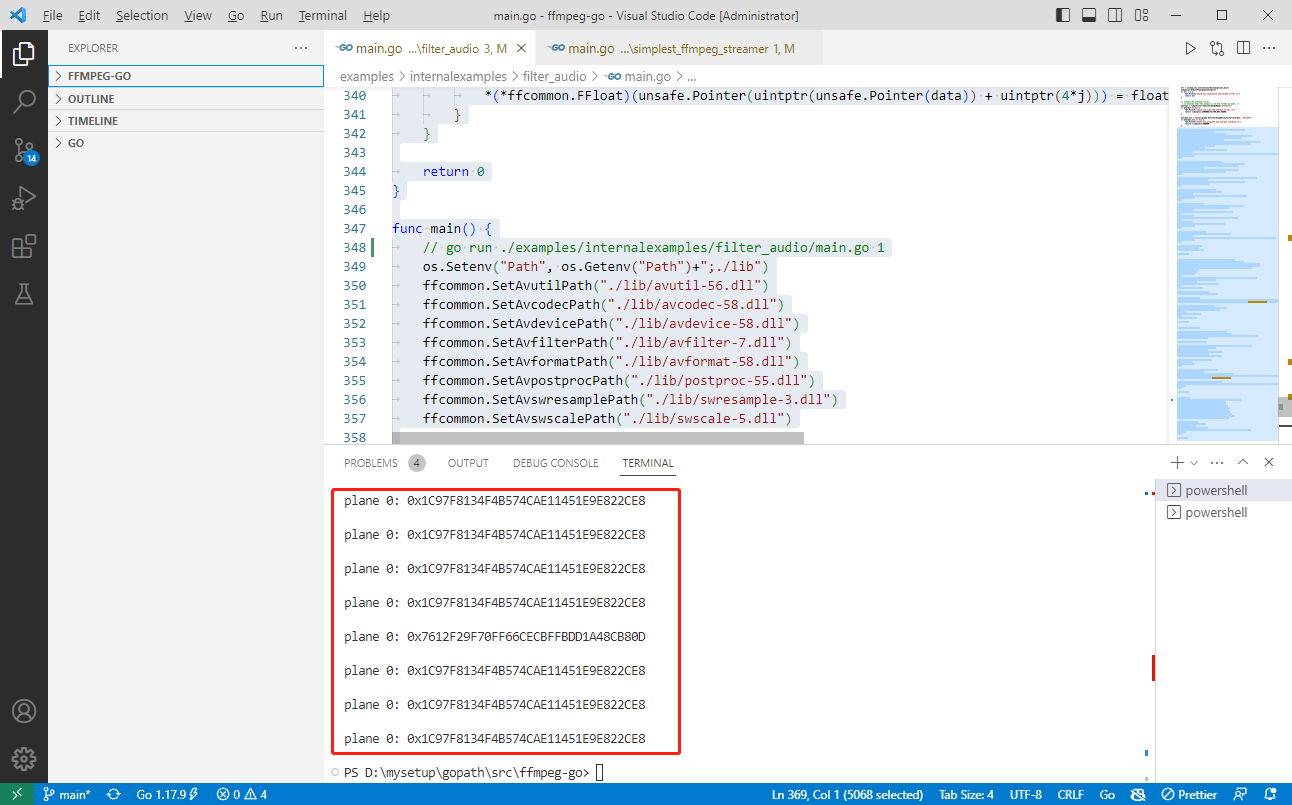Open terminal launch profile dropdown arrow

click(x=1194, y=463)
